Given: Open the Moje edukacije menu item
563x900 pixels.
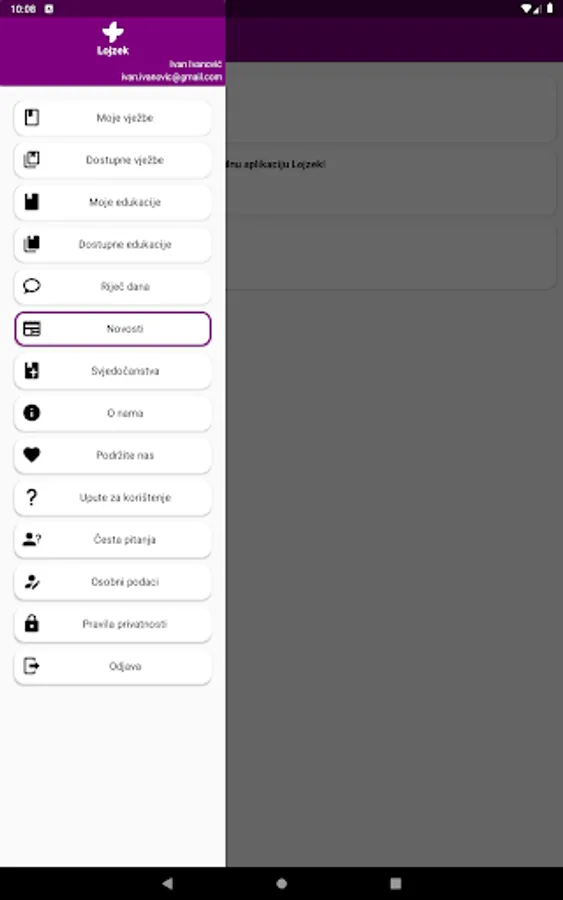Looking at the screenshot, I should pyautogui.click(x=112, y=202).
